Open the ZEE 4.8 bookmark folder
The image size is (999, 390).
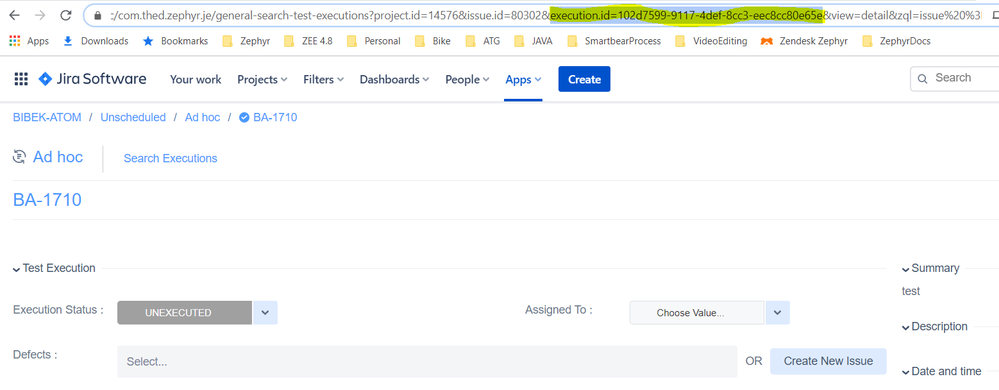click(308, 41)
